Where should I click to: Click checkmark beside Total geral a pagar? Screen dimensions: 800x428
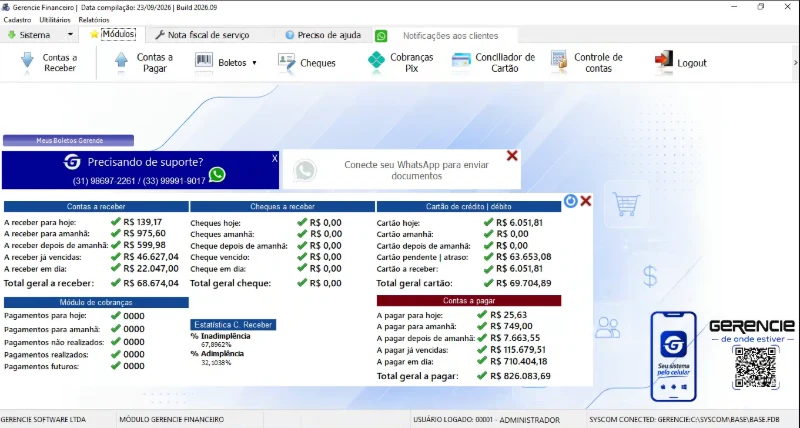pyautogui.click(x=482, y=375)
